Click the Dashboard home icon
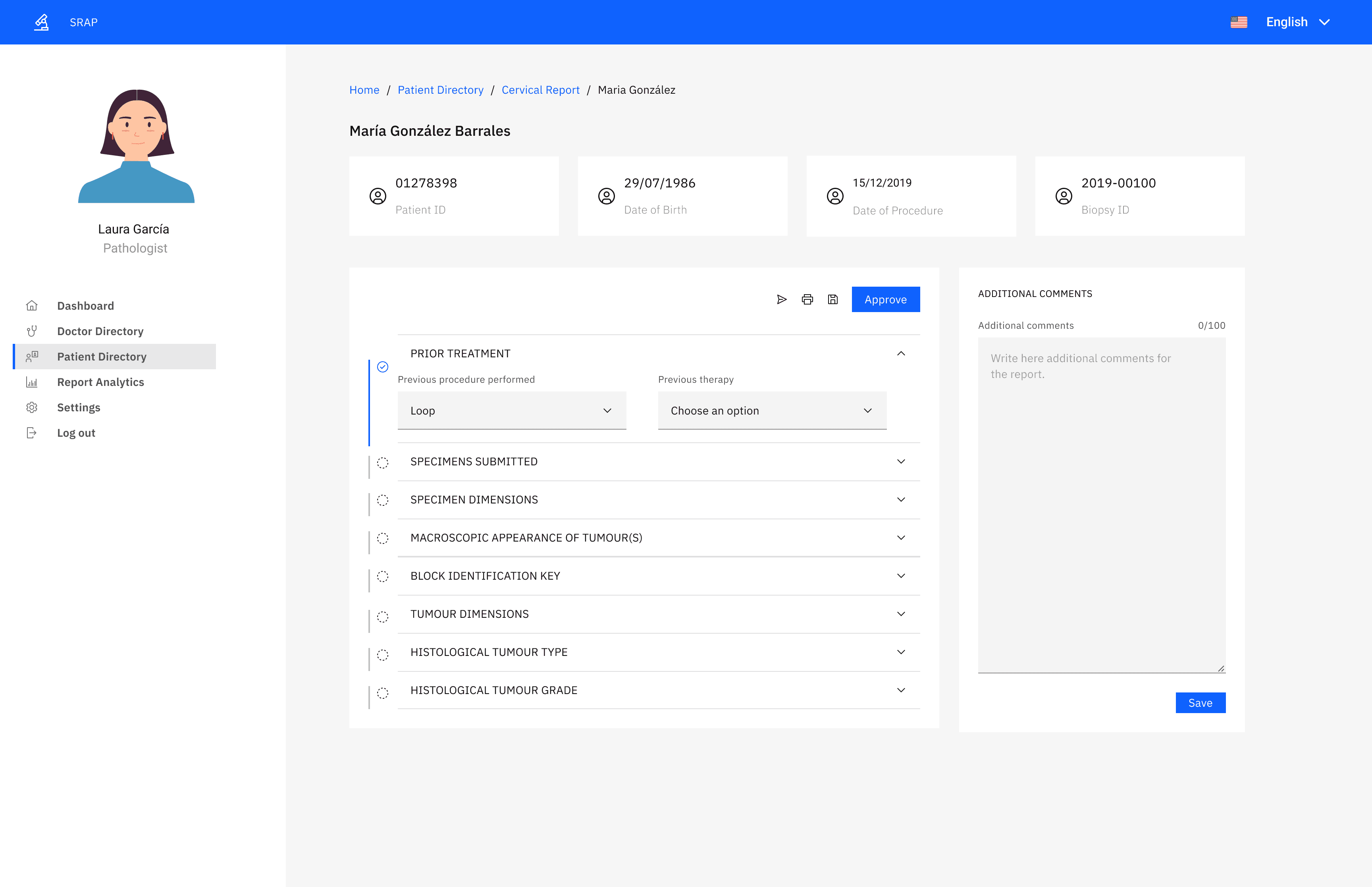1372x887 pixels. click(32, 305)
